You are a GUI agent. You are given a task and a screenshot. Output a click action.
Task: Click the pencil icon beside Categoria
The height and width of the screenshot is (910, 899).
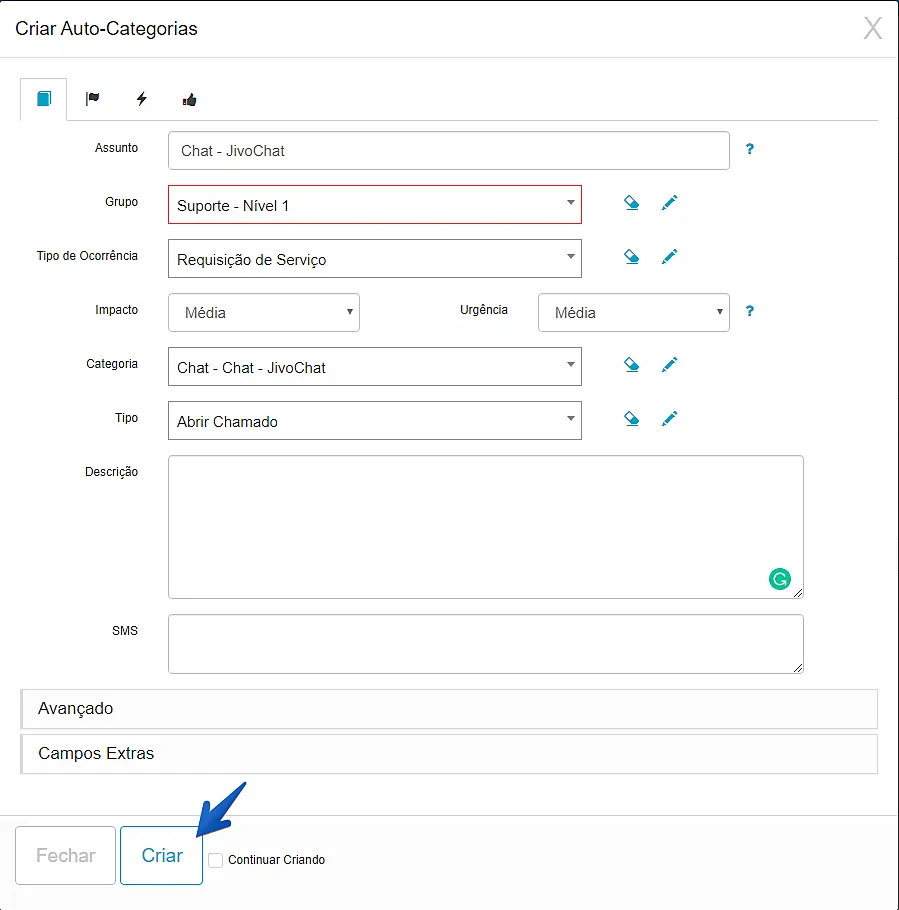pyautogui.click(x=669, y=365)
